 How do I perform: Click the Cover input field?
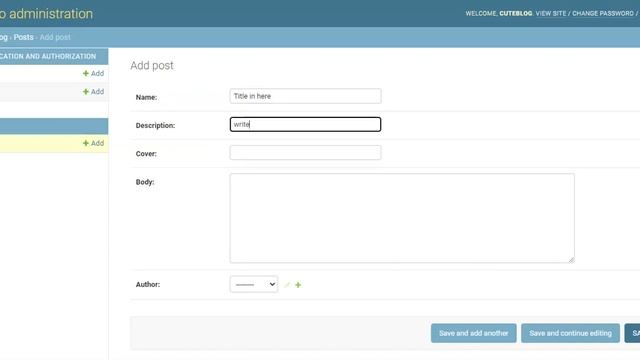tap(305, 153)
